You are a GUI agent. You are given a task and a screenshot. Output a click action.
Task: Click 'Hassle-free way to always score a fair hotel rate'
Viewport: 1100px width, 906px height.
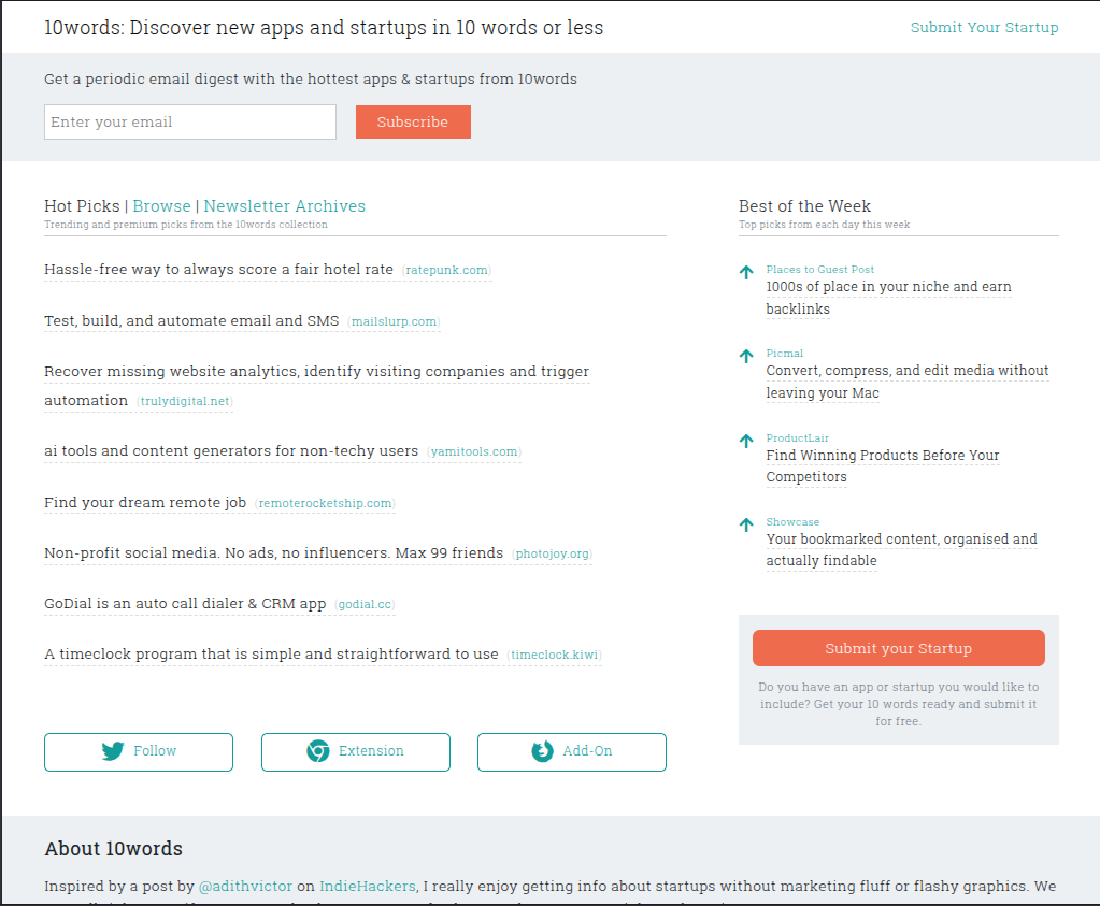(218, 269)
